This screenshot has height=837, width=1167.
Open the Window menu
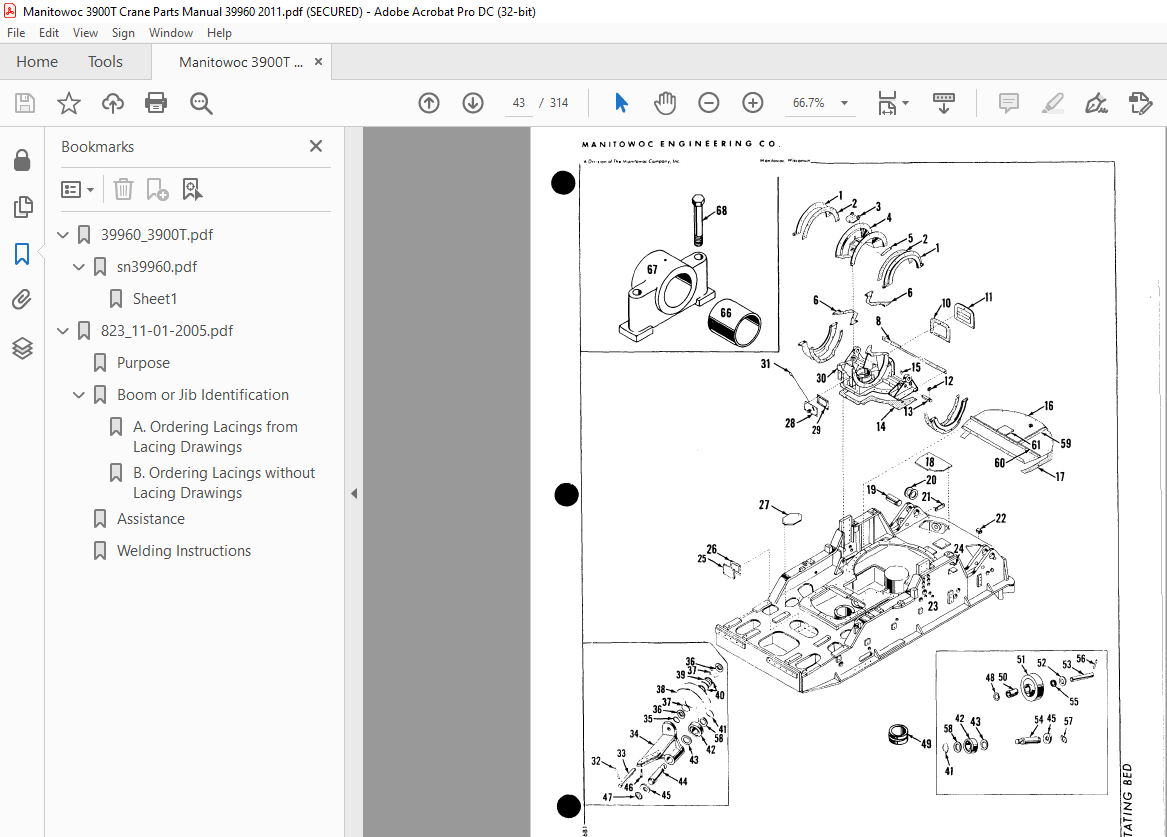point(170,33)
